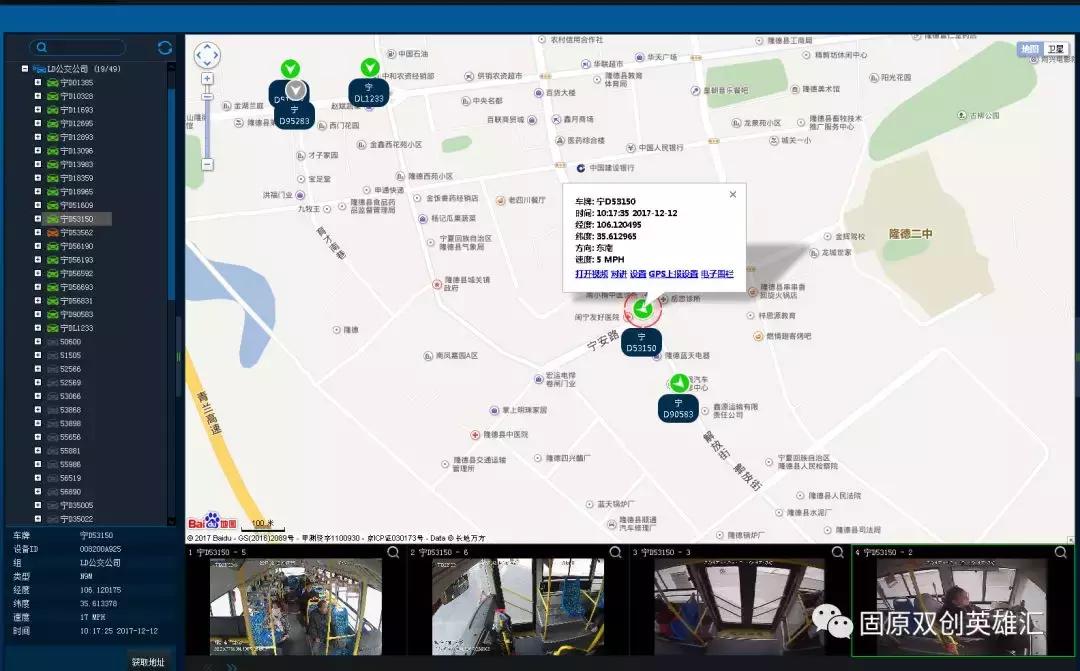Open the 电子围栏 link in popup
The height and width of the screenshot is (671, 1080).
coord(717,273)
